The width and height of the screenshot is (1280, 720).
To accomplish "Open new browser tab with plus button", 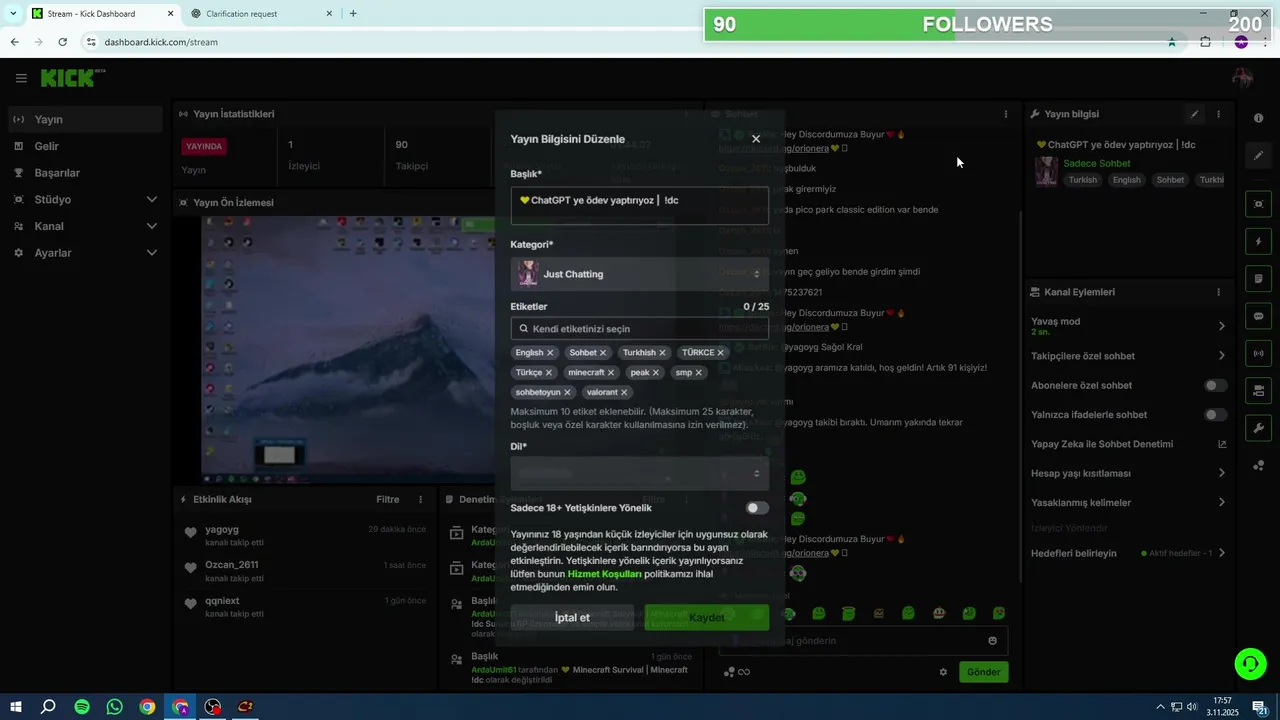I will pos(353,14).
